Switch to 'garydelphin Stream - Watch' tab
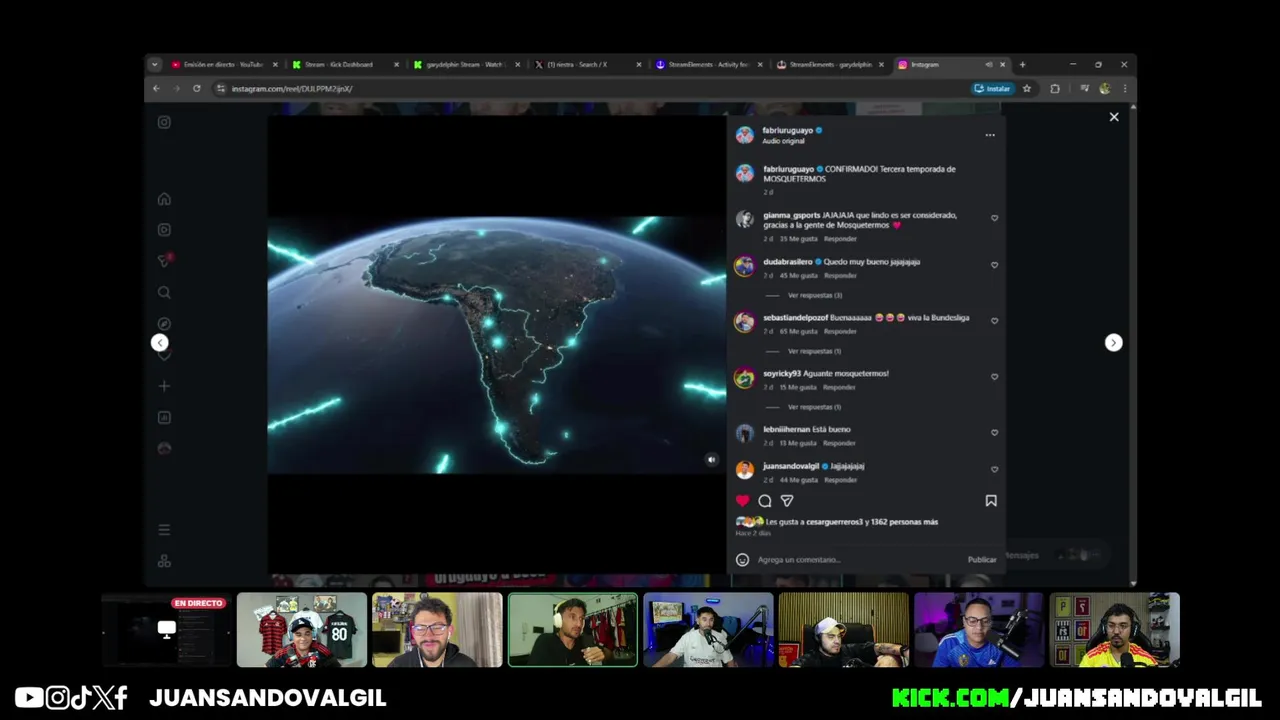Image resolution: width=1280 pixels, height=720 pixels. pos(466,65)
